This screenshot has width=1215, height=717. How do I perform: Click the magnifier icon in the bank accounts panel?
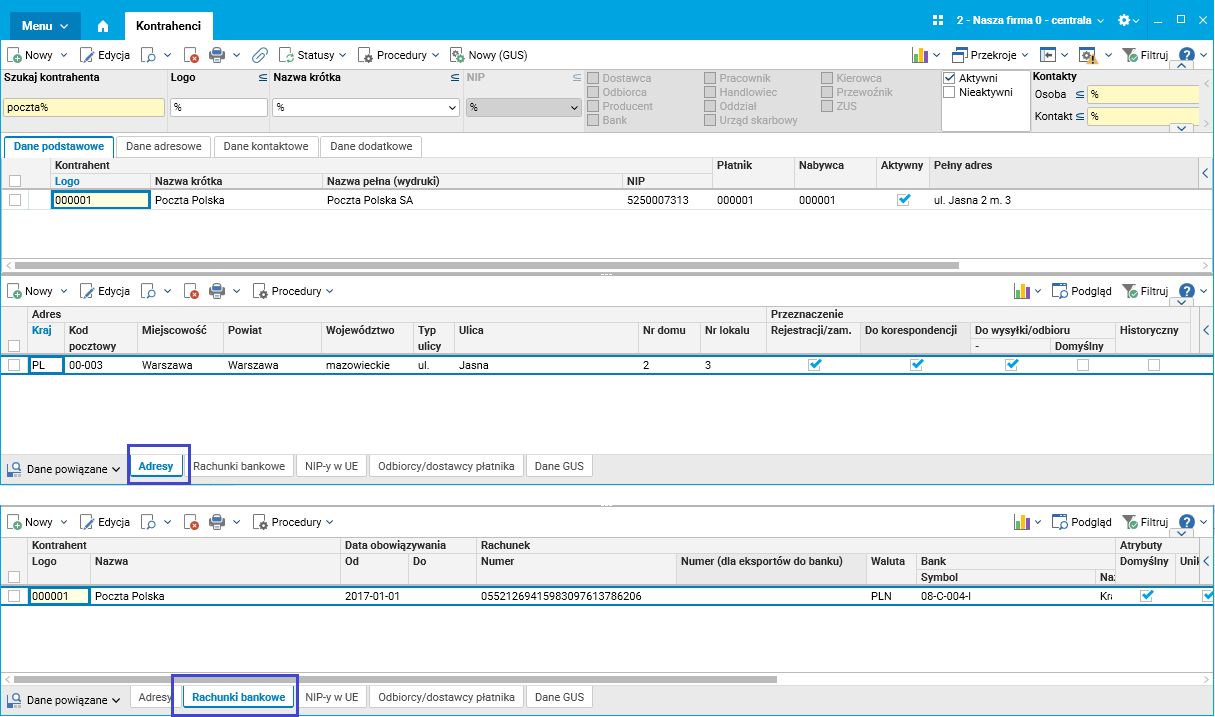click(147, 522)
